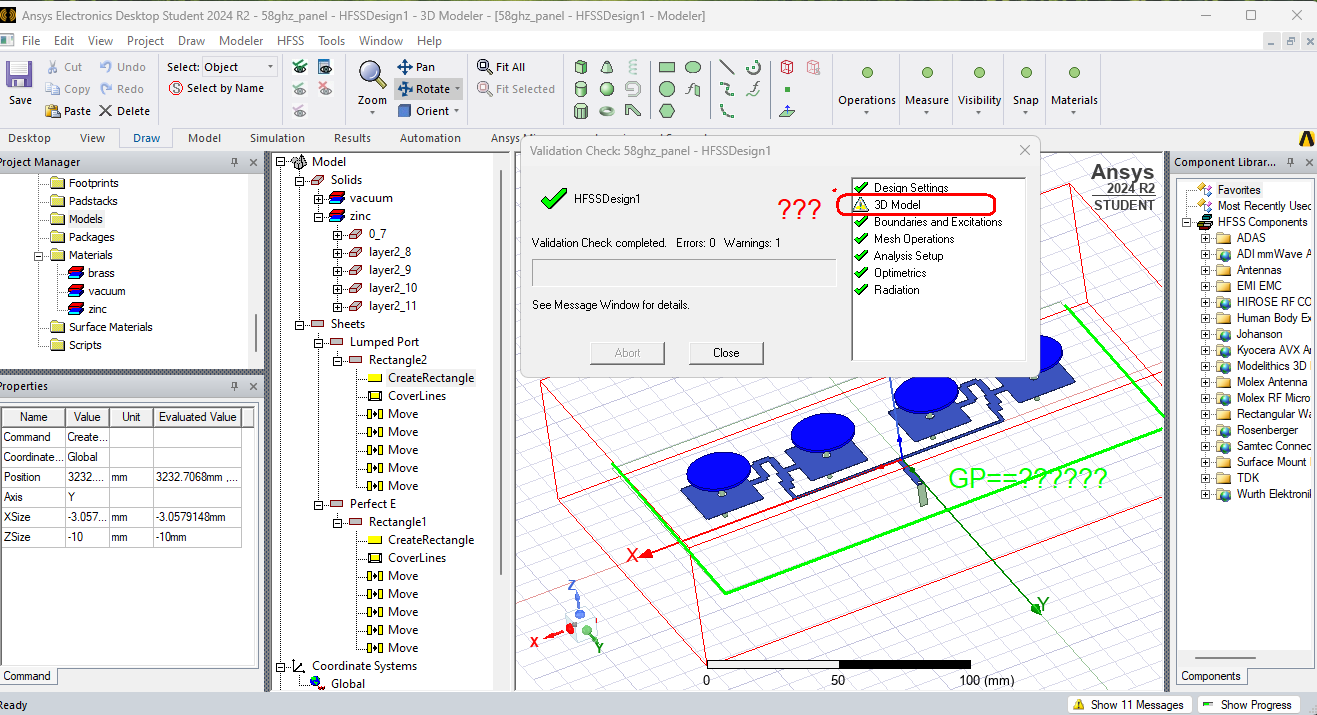Click the Fit All view icon

pyautogui.click(x=501, y=67)
